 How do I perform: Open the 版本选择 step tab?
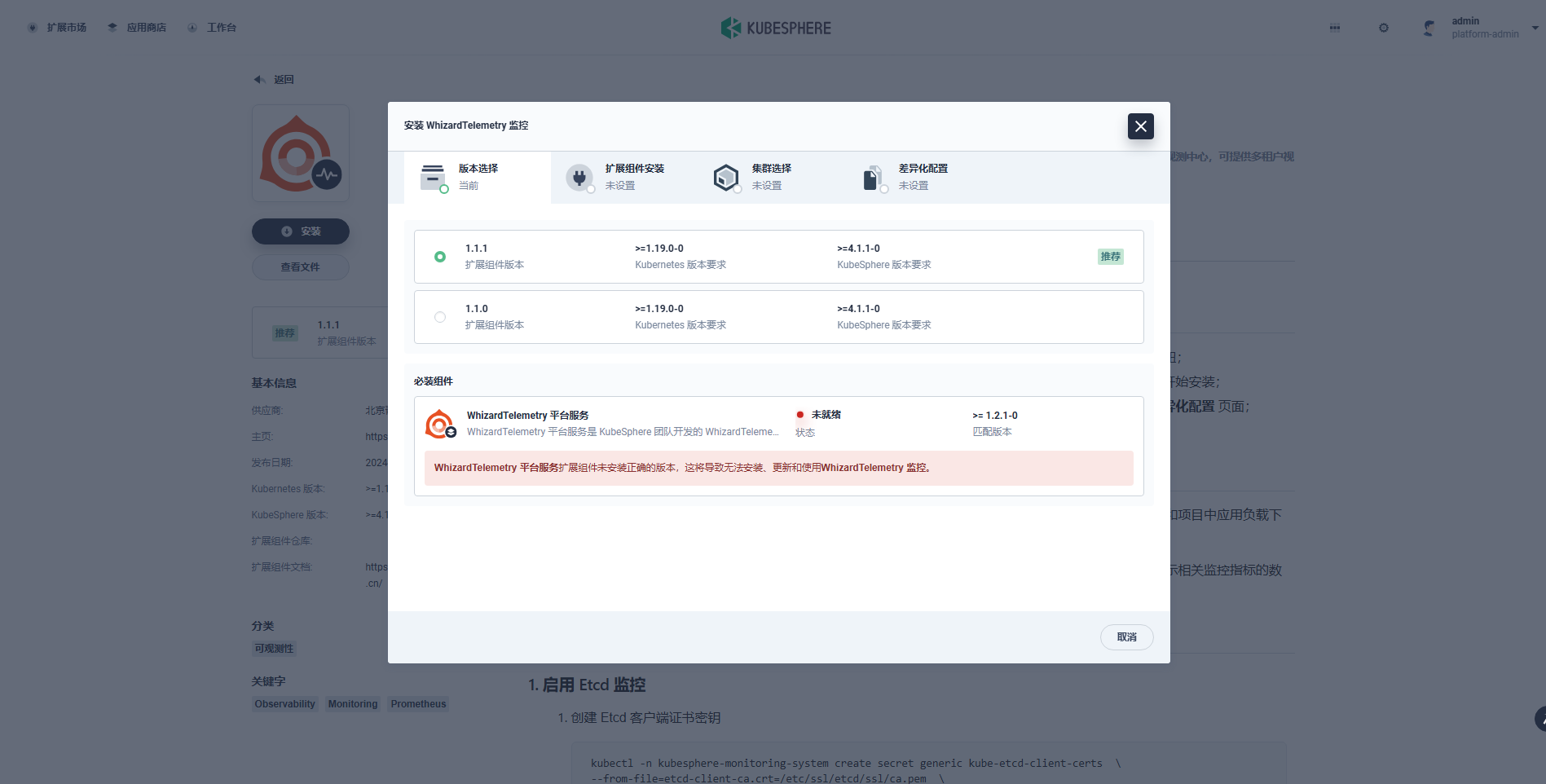(478, 177)
